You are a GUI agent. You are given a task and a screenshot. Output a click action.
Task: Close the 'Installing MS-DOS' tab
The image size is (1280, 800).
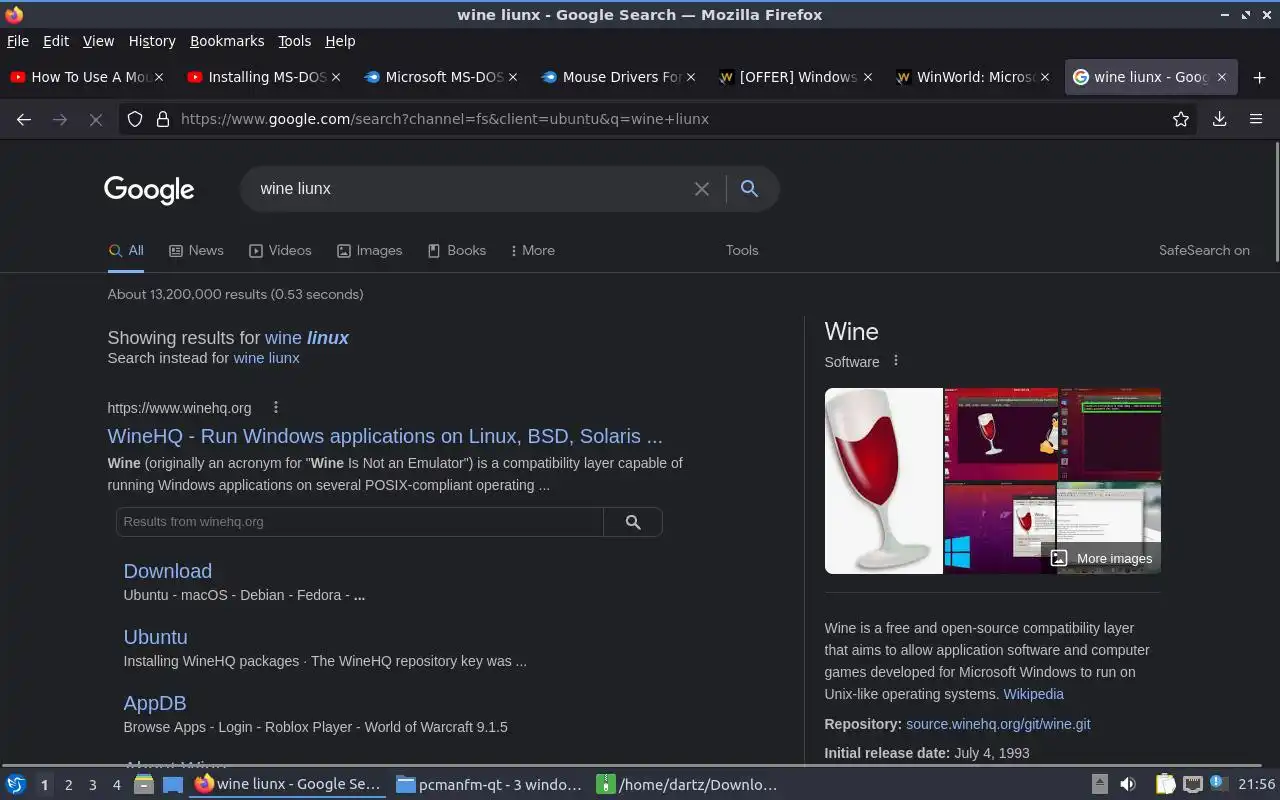click(336, 77)
